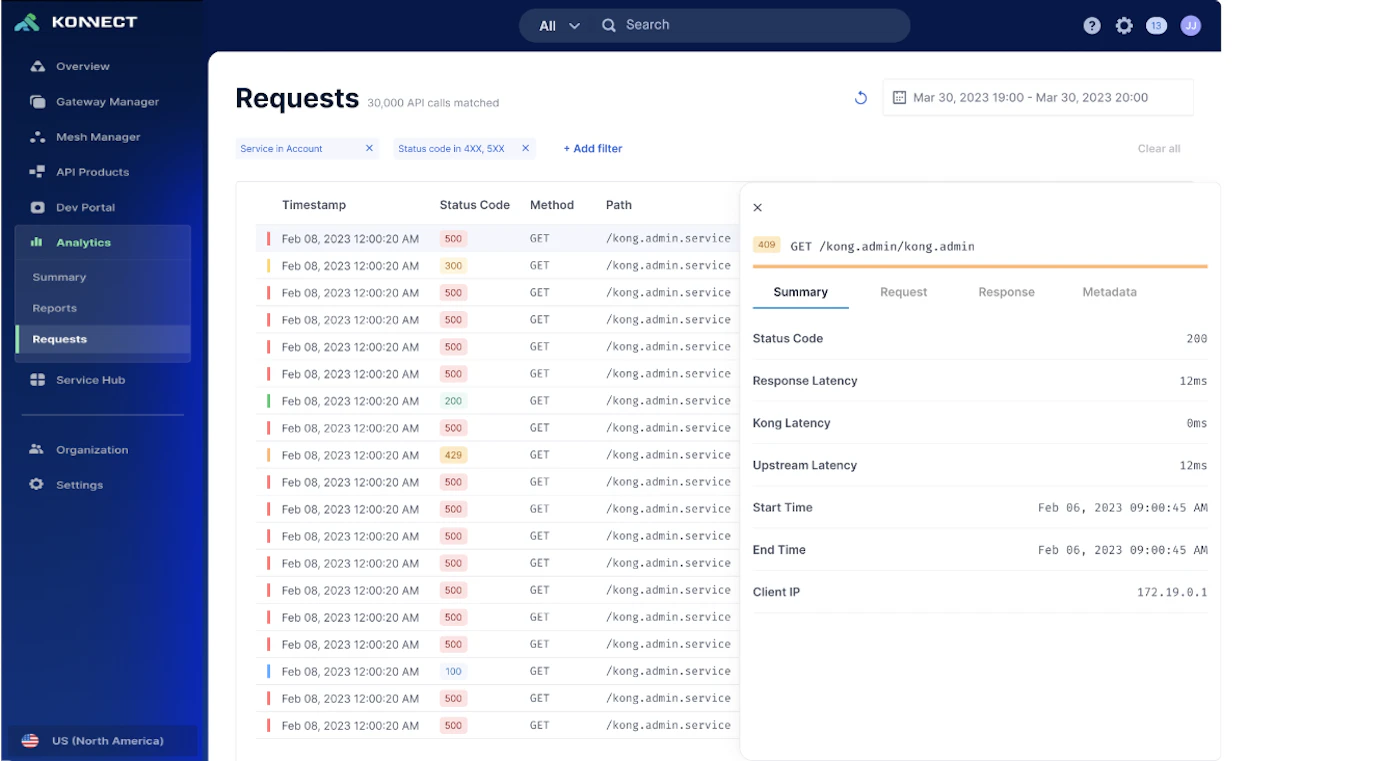The image size is (1380, 761).
Task: Close the request details panel
Action: (x=757, y=208)
